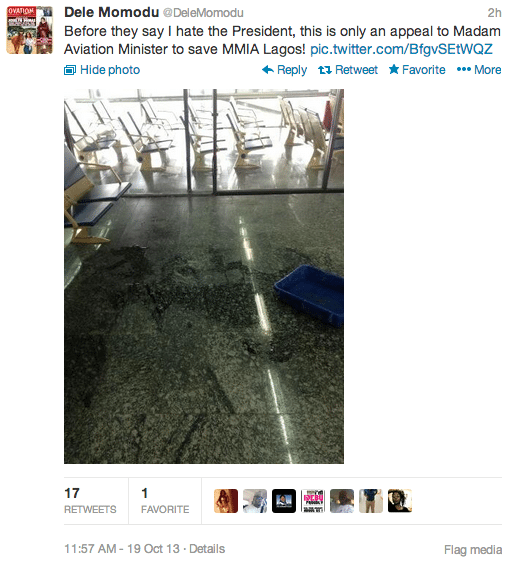511x567 pixels.
Task: View the 17 Retweets list
Action: coord(90,501)
